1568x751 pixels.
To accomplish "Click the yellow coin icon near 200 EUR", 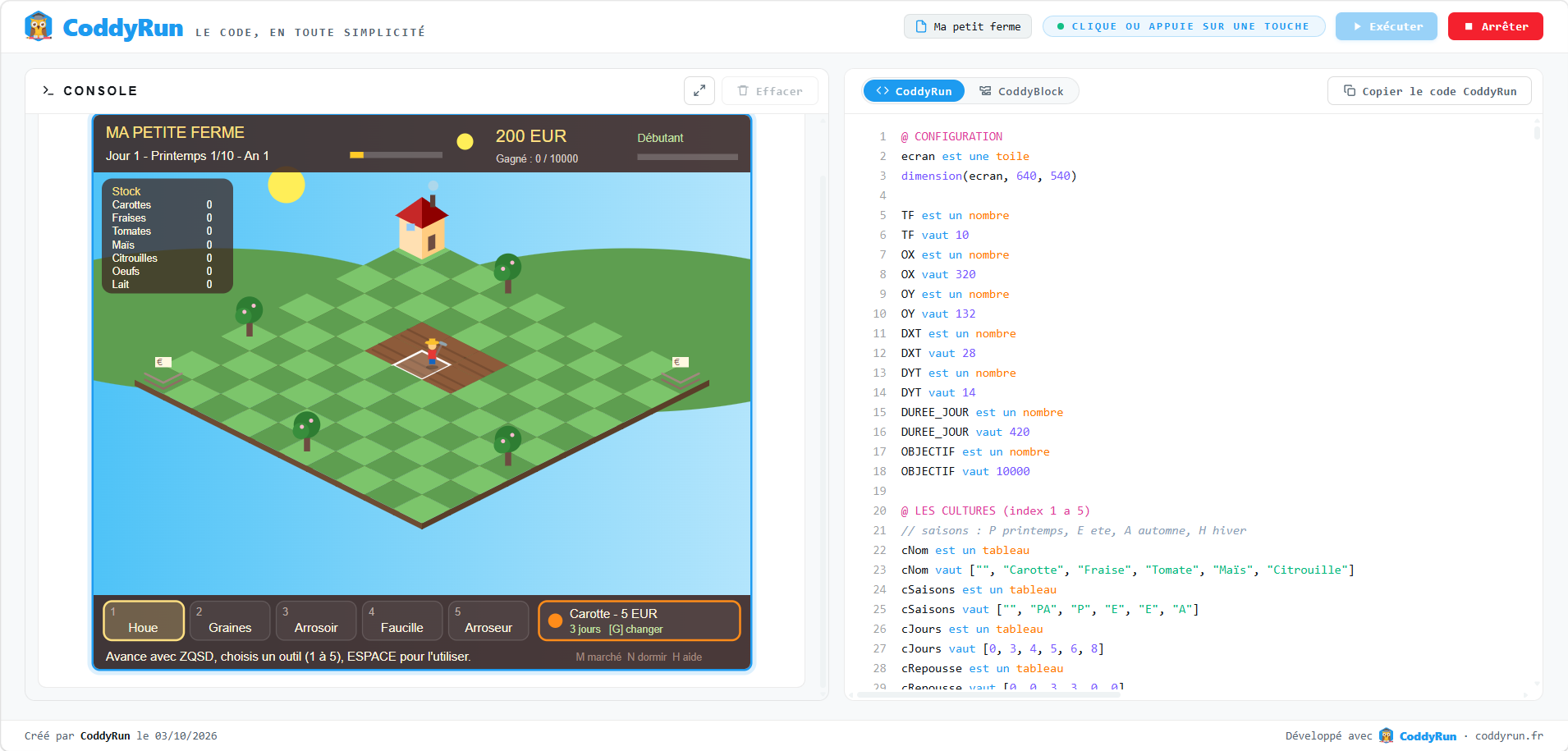I will [465, 141].
